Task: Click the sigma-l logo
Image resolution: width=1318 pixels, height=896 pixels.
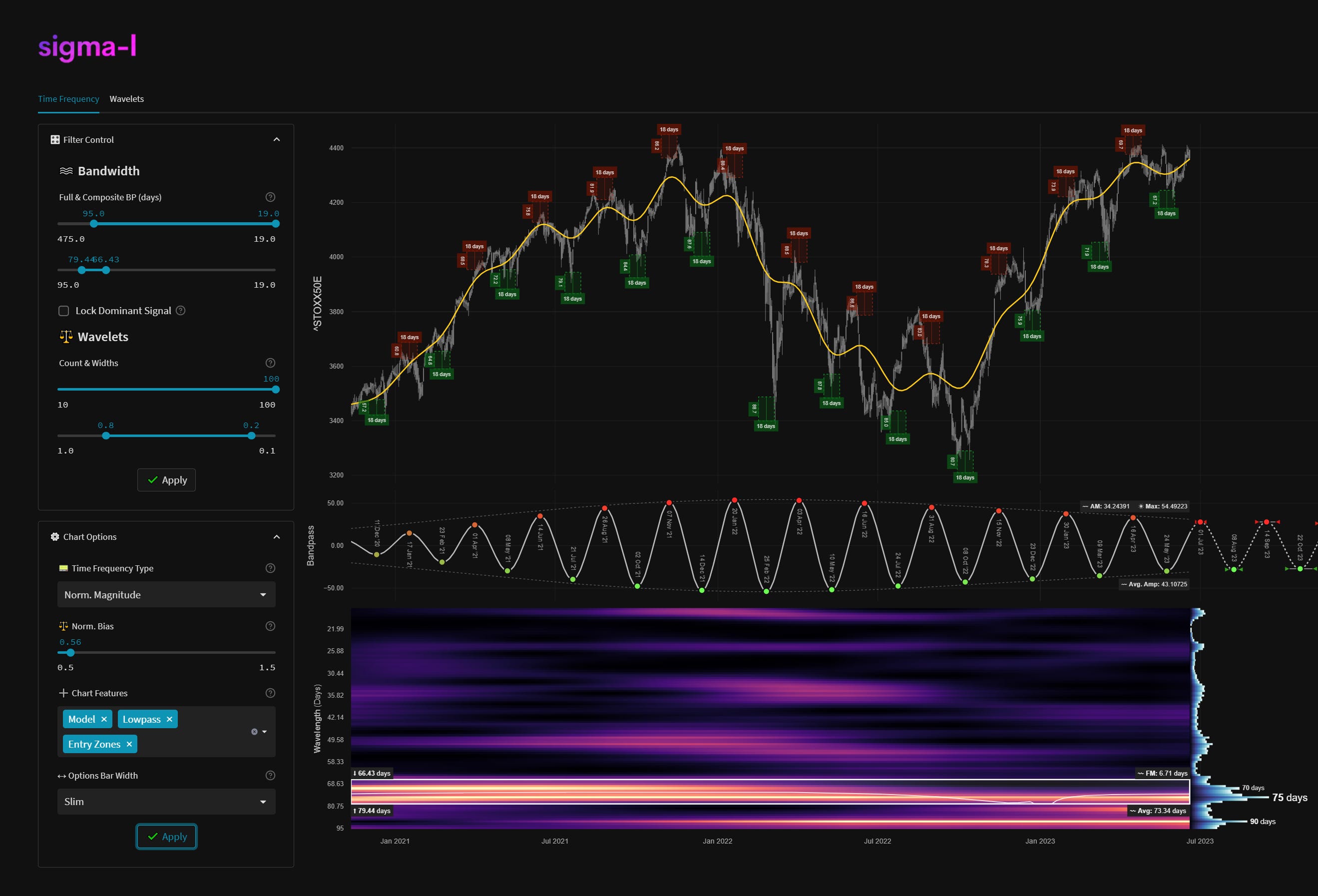Action: 87,46
